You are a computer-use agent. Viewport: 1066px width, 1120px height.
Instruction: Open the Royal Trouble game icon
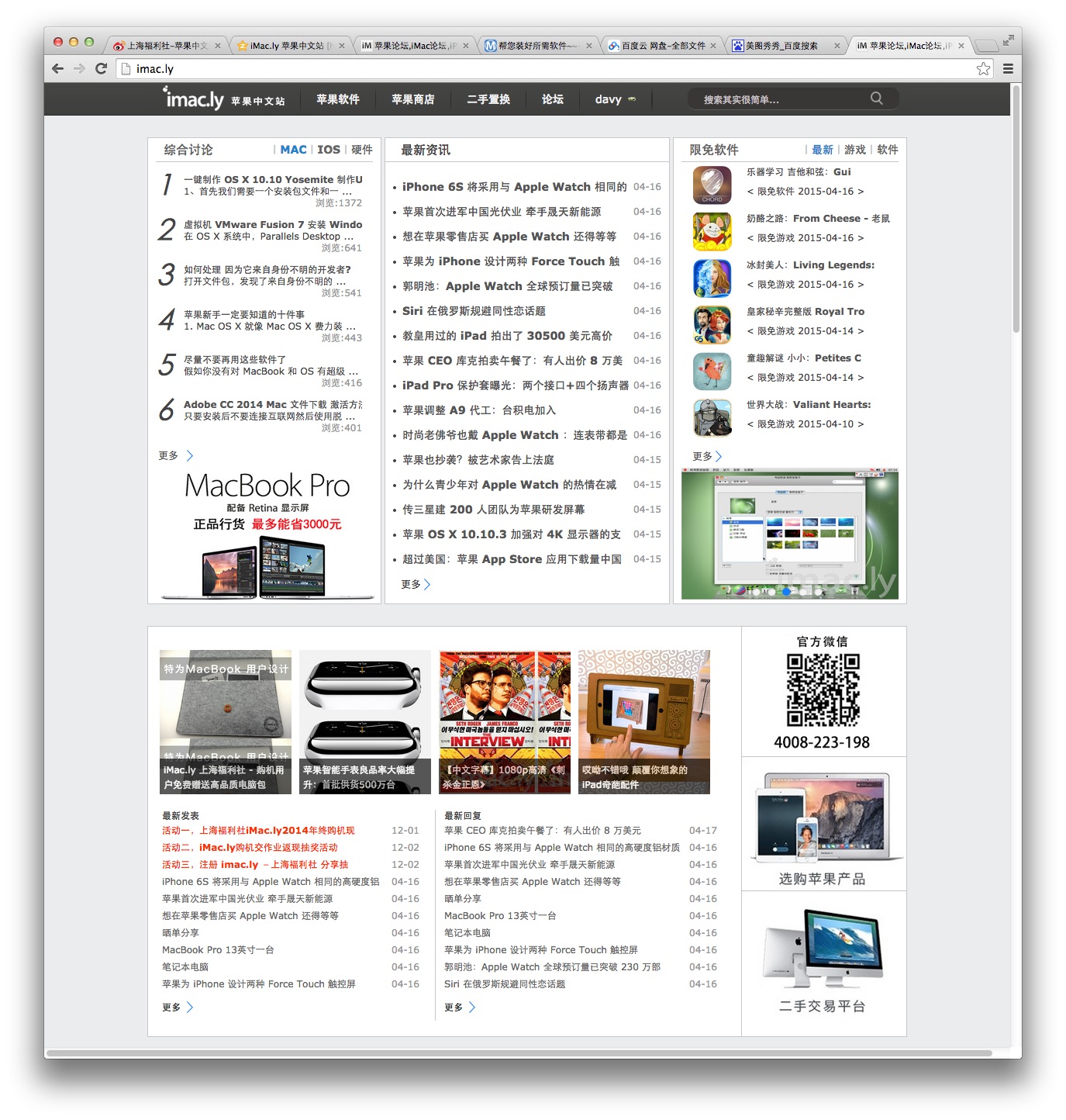coord(712,324)
